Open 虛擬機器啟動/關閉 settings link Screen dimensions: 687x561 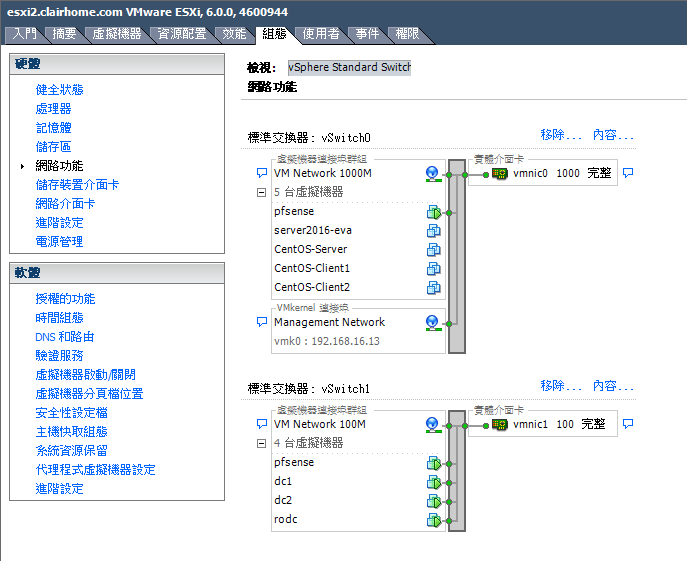(85, 375)
